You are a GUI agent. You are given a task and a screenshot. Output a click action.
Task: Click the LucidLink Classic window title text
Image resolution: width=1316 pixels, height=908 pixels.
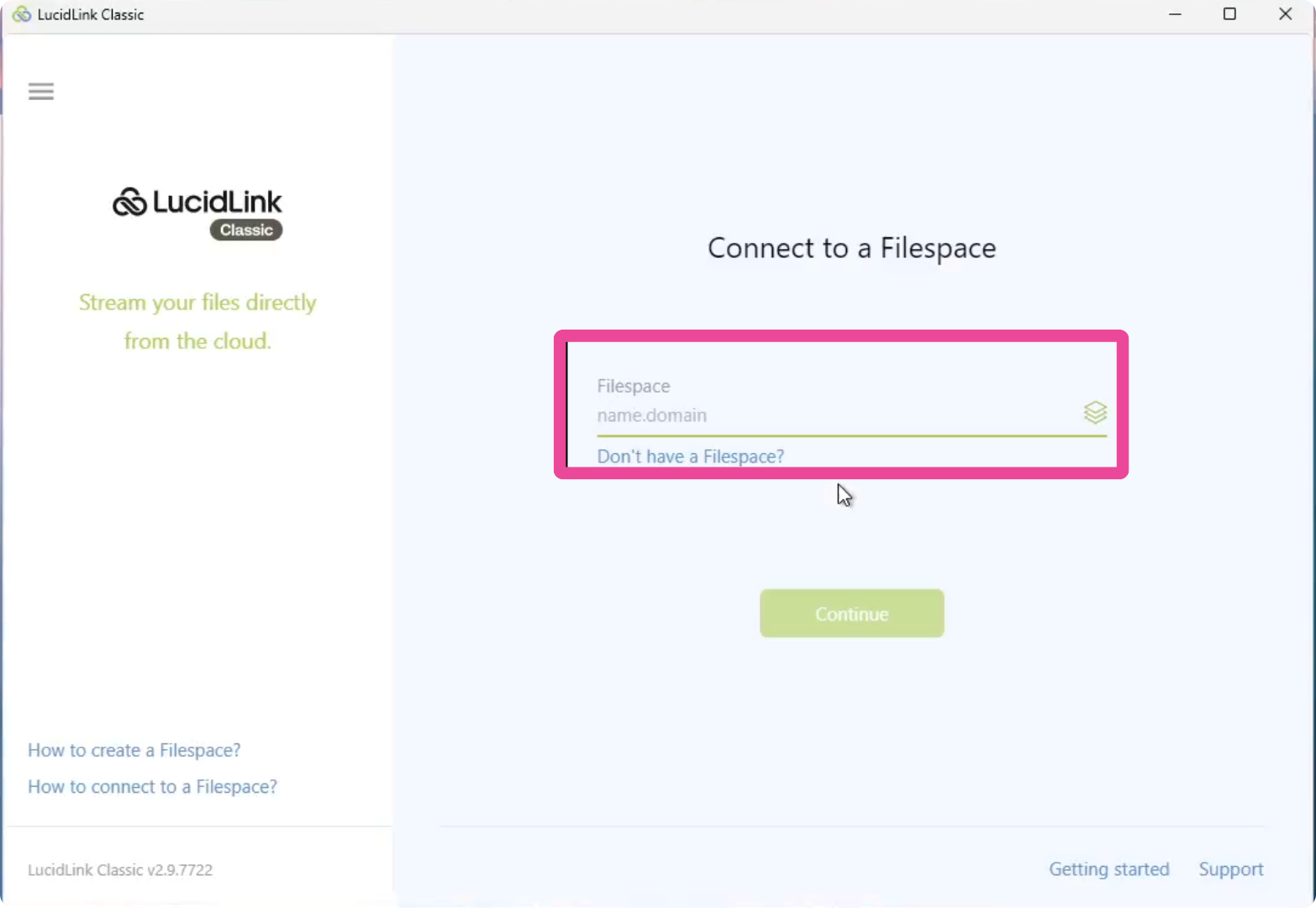[91, 14]
